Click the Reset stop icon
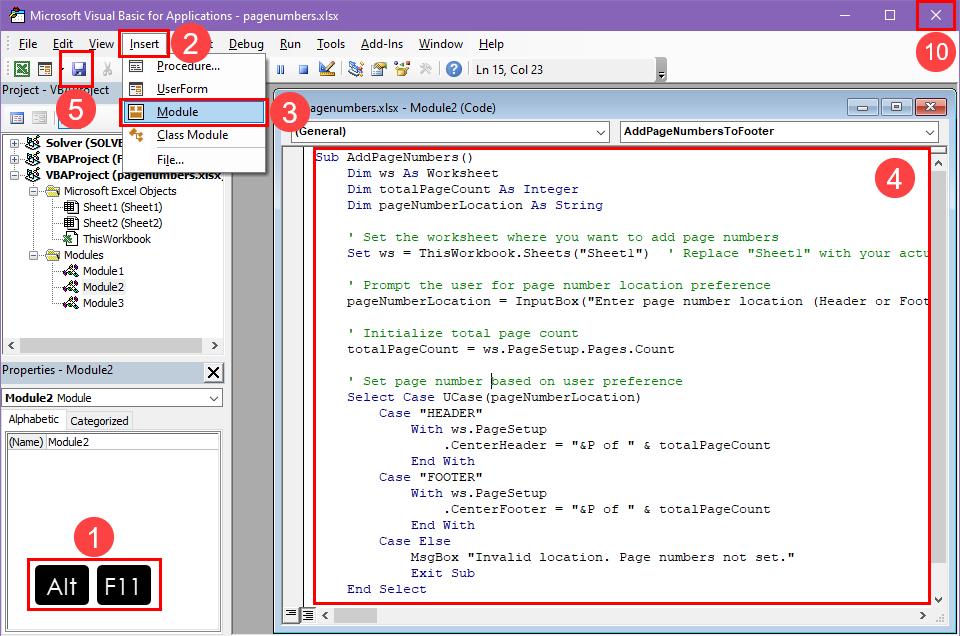This screenshot has width=960, height=636. click(x=303, y=69)
